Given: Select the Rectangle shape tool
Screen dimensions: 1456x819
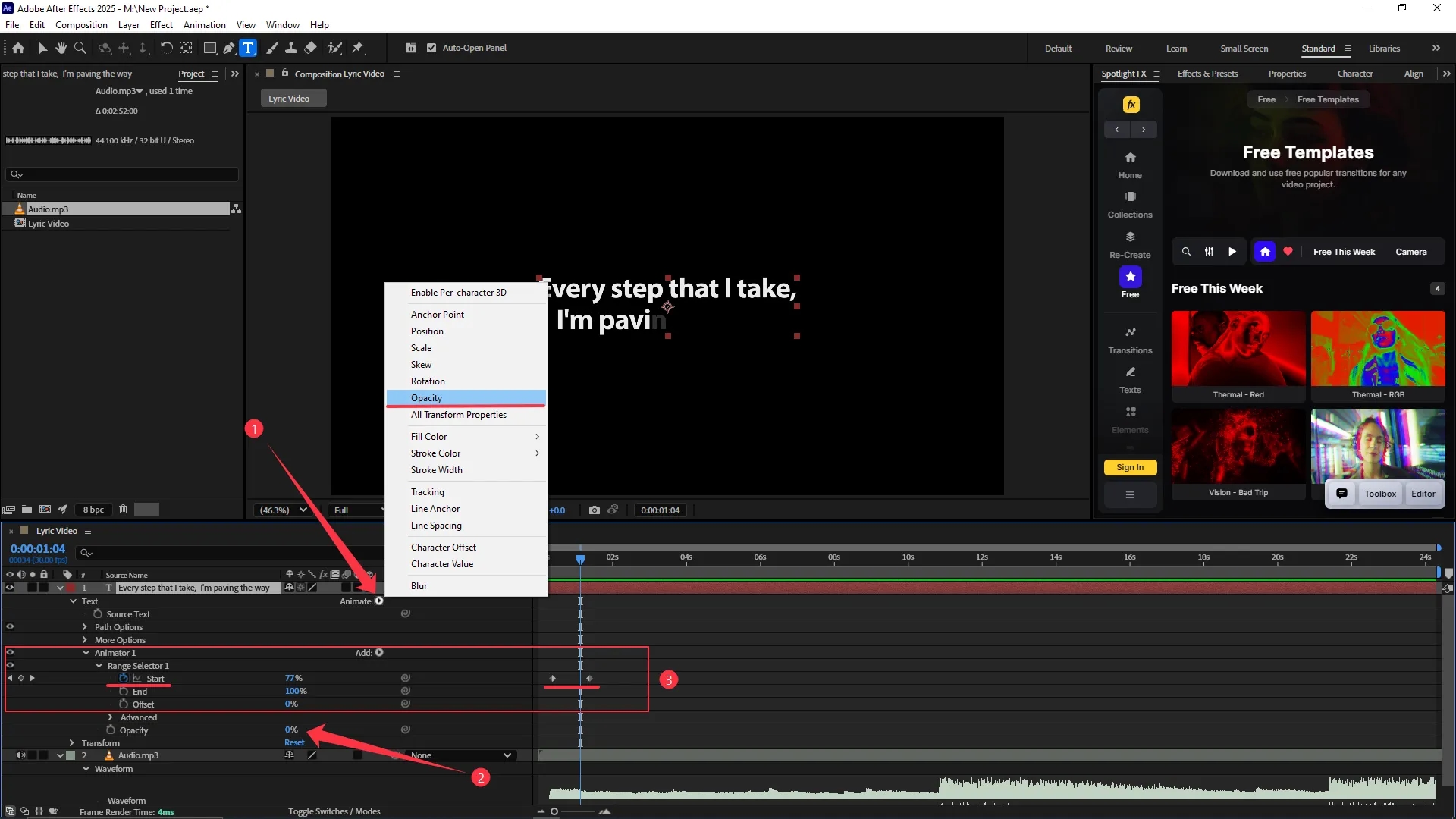Looking at the screenshot, I should pyautogui.click(x=210, y=48).
